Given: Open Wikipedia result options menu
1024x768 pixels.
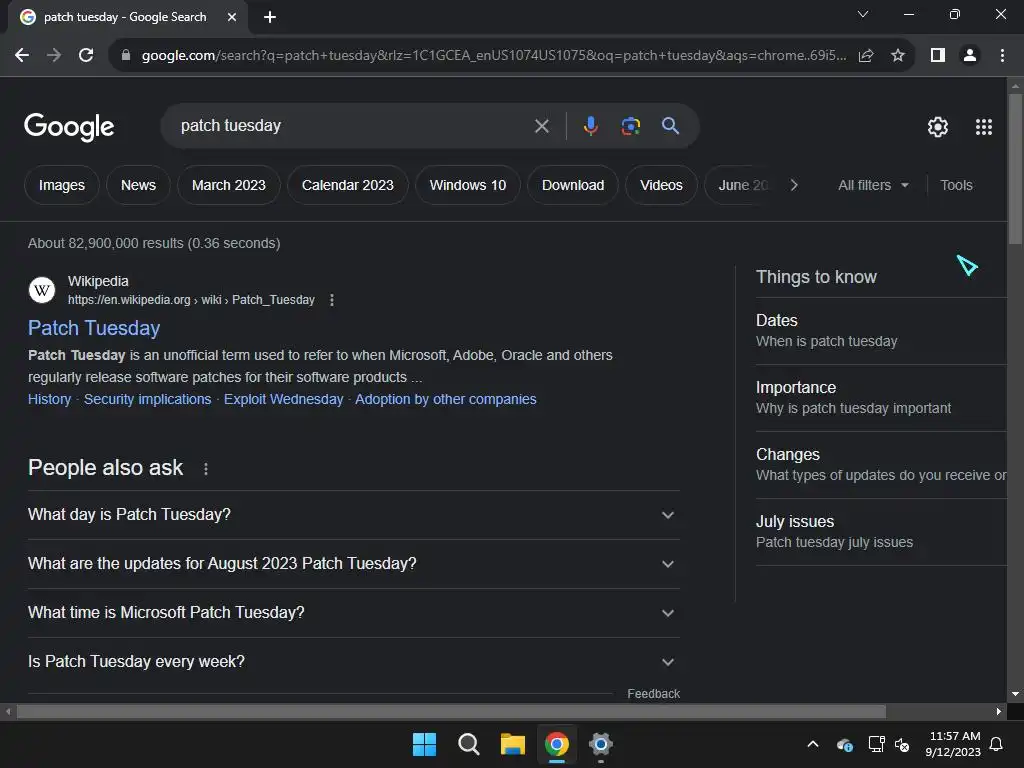Looking at the screenshot, I should coord(332,300).
